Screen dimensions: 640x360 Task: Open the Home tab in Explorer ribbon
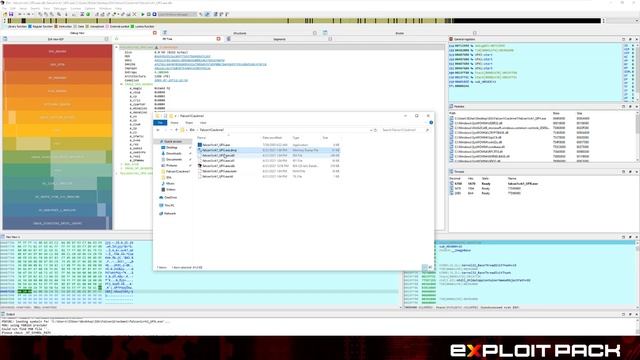[x=174, y=122]
